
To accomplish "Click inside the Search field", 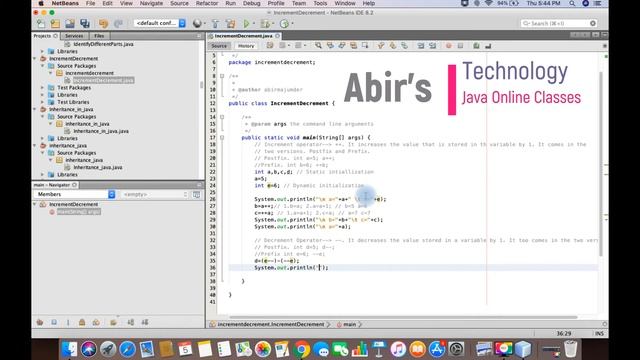I will pyautogui.click(x=559, y=24).
